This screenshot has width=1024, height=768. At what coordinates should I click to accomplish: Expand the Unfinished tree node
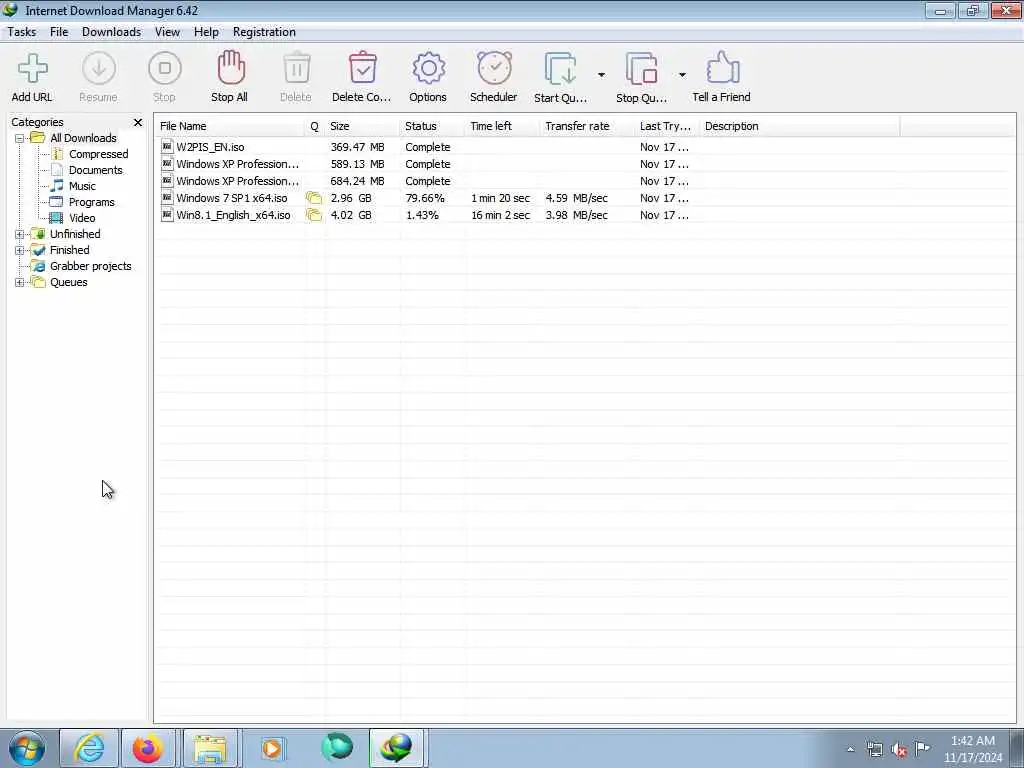point(20,234)
